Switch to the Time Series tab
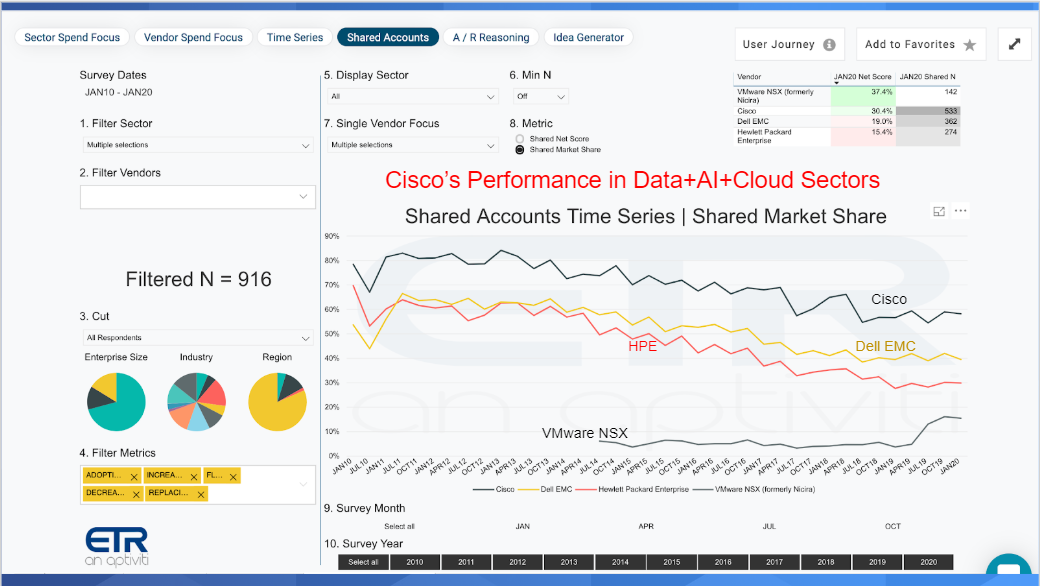This screenshot has height=586, width=1040. tap(294, 37)
